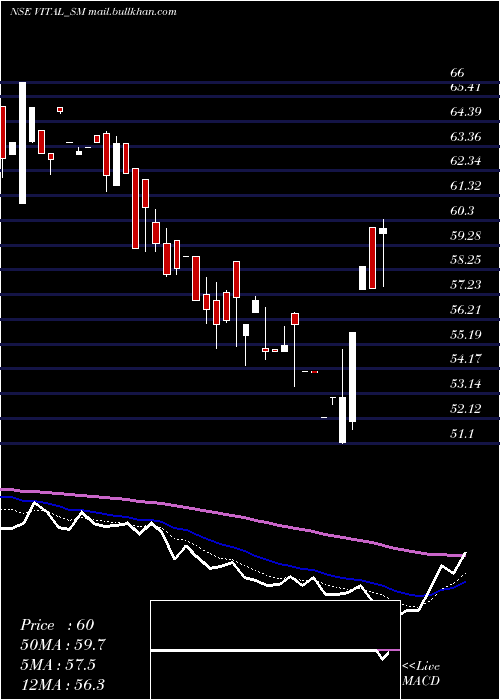Image resolution: width=500 pixels, height=700 pixels.
Task: Click the NSE VITAL_SM chart title text
Action: pyautogui.click(x=93, y=12)
